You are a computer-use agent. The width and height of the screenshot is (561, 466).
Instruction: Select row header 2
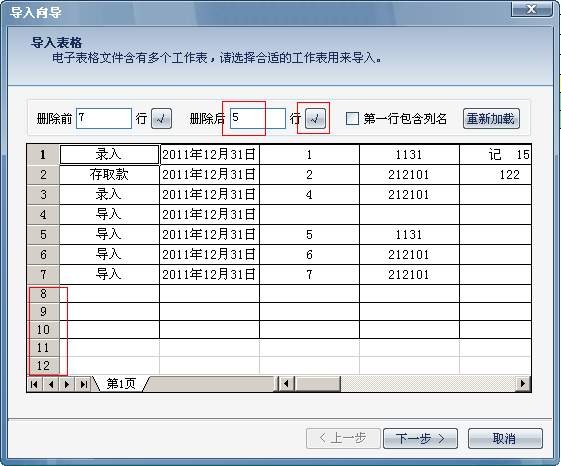click(43, 175)
